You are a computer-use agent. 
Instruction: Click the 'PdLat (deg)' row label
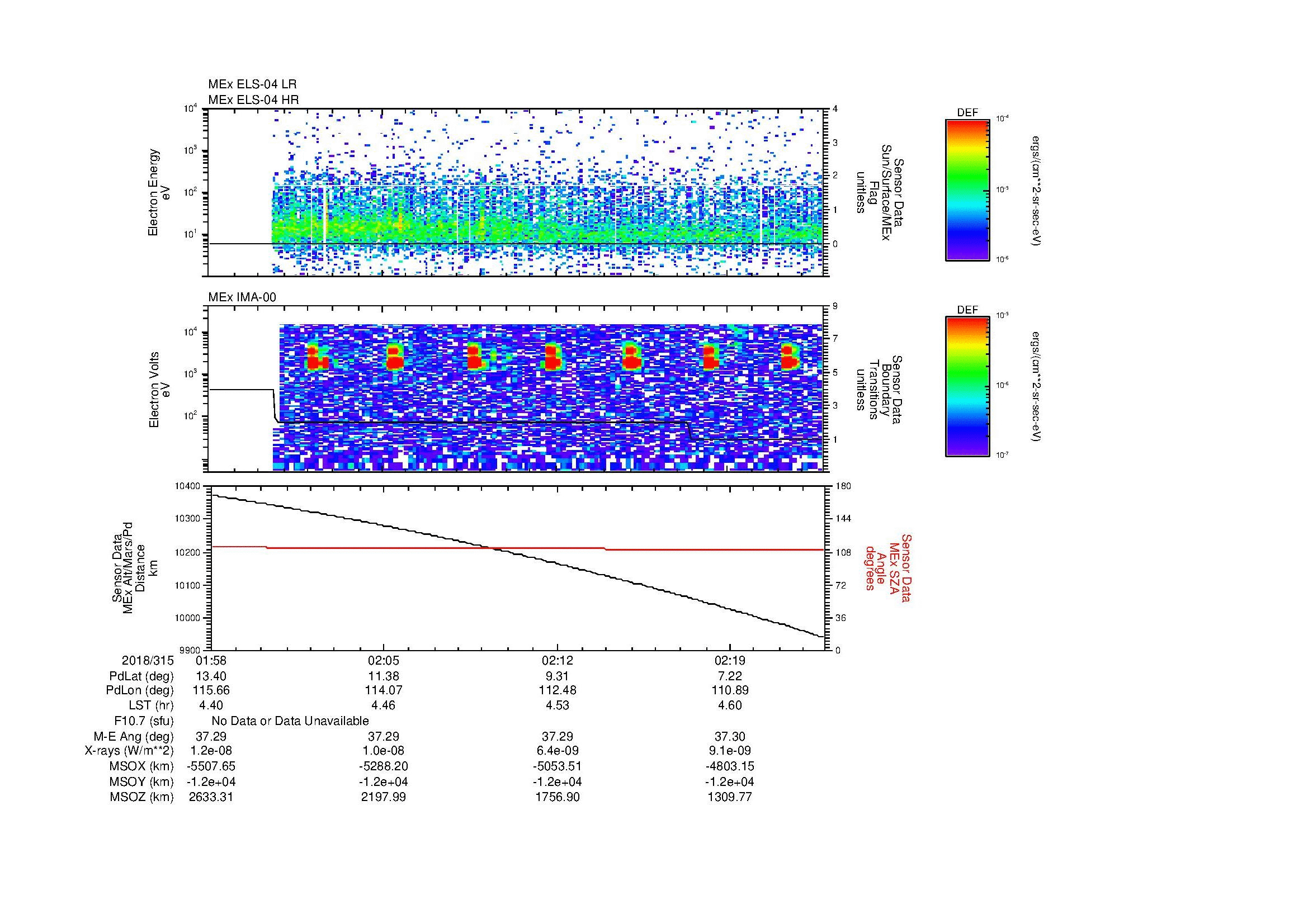pyautogui.click(x=141, y=676)
